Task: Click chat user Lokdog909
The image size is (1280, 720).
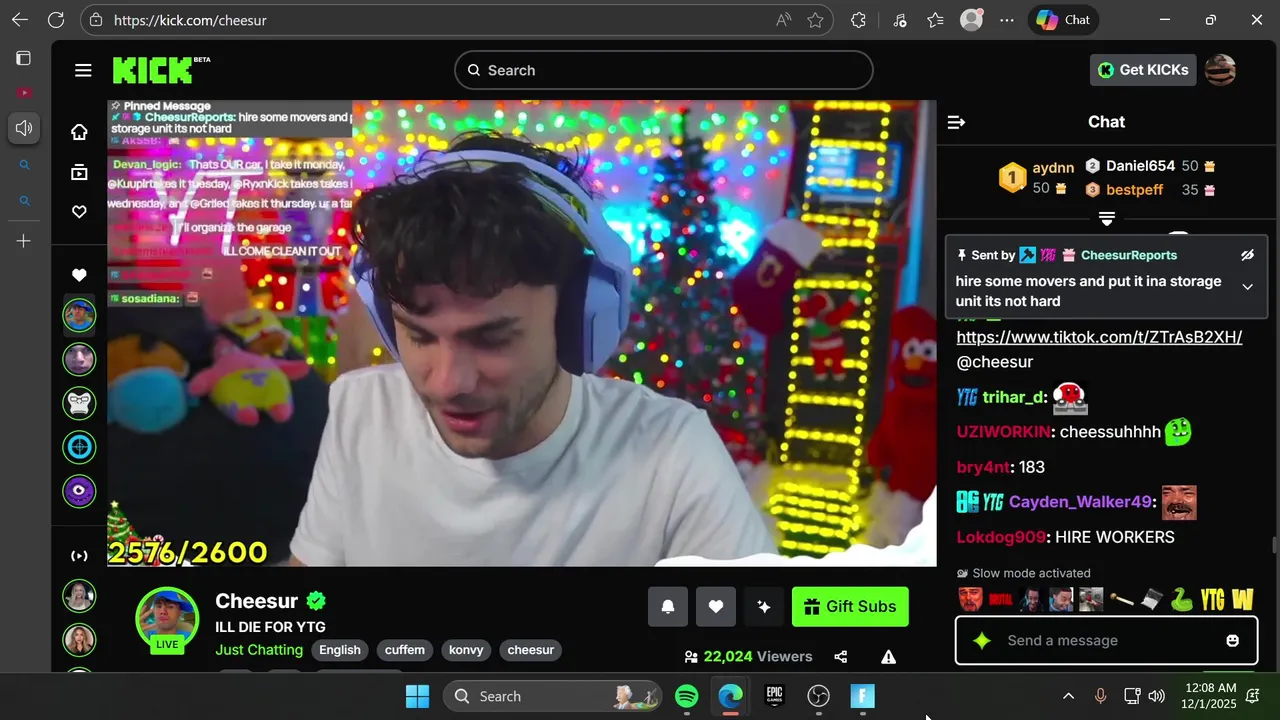Action: pyautogui.click(x=1001, y=538)
